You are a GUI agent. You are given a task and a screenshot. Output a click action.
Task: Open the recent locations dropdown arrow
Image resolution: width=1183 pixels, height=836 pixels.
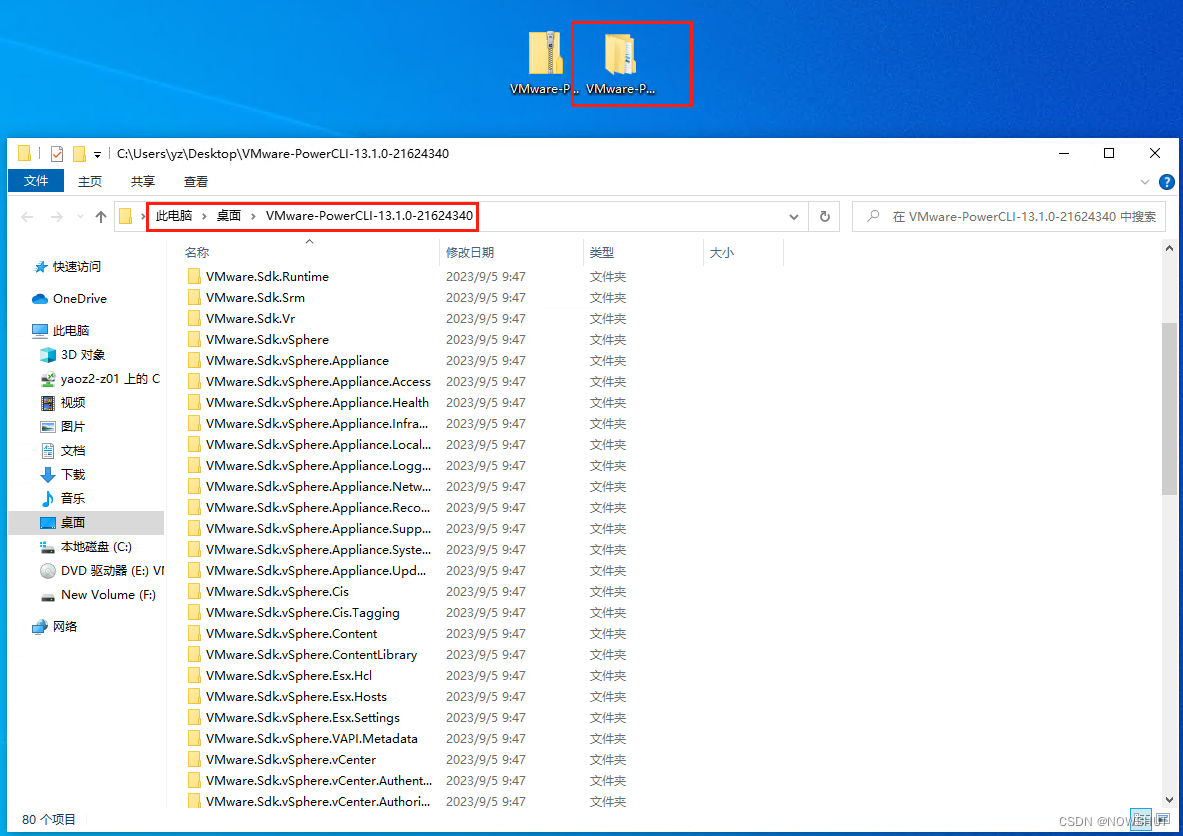click(x=80, y=217)
